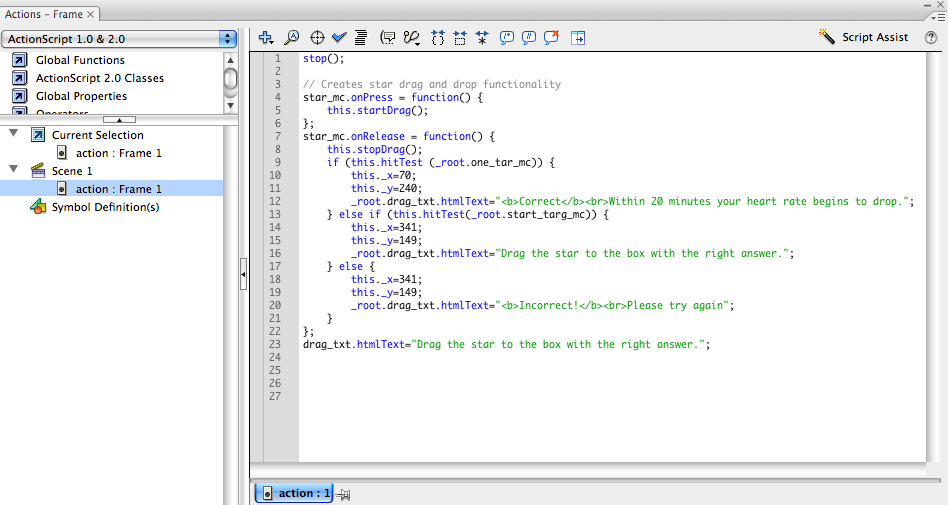
Task: Click the 'Correct' htmlText line 12
Action: (x=632, y=201)
